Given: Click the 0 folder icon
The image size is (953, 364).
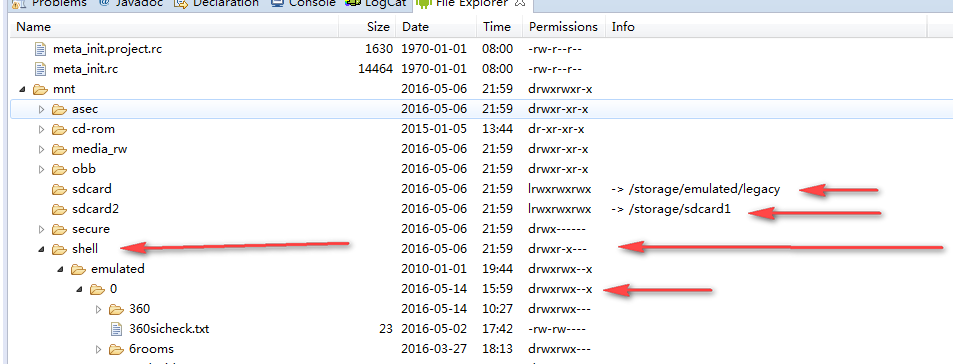Looking at the screenshot, I should pyautogui.click(x=97, y=289).
